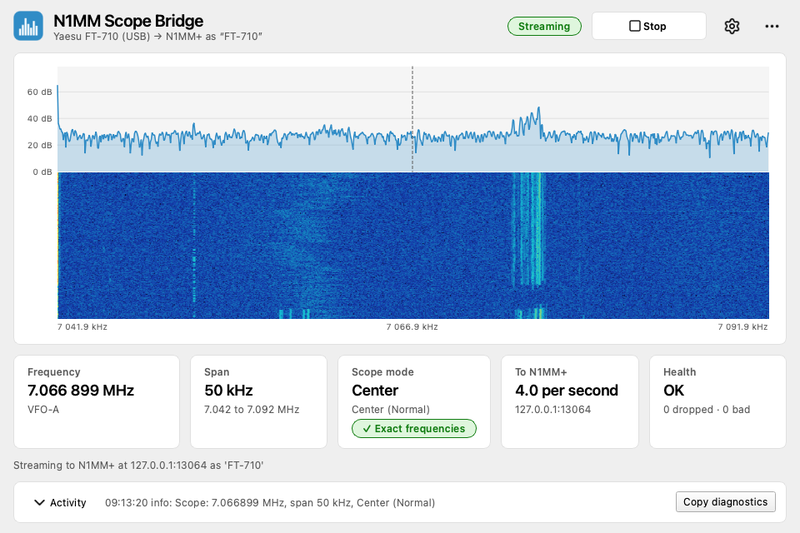800x533 pixels.
Task: Open settings with the gear icon
Action: pos(732,26)
